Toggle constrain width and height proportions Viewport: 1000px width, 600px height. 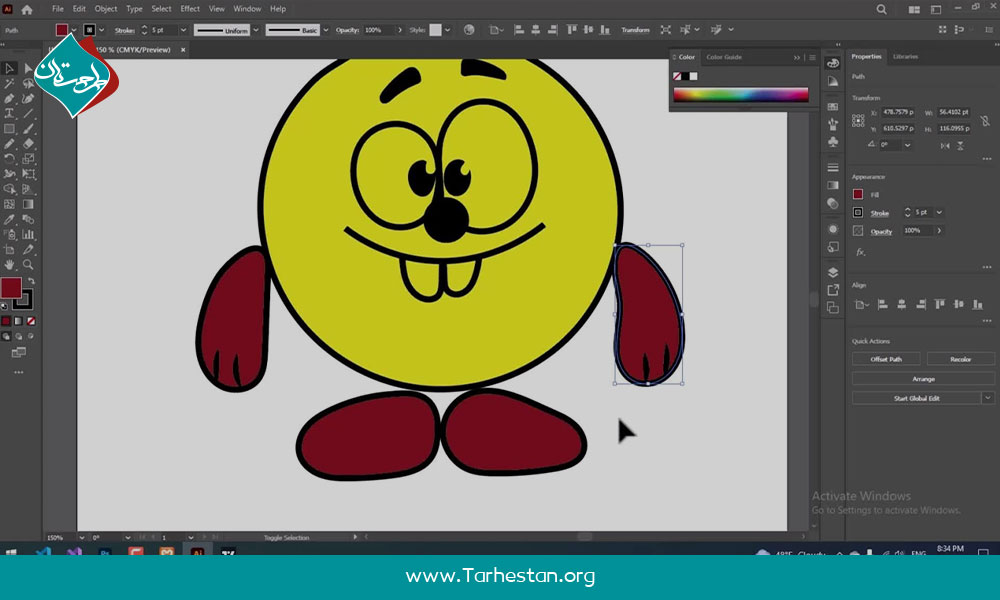(x=987, y=120)
